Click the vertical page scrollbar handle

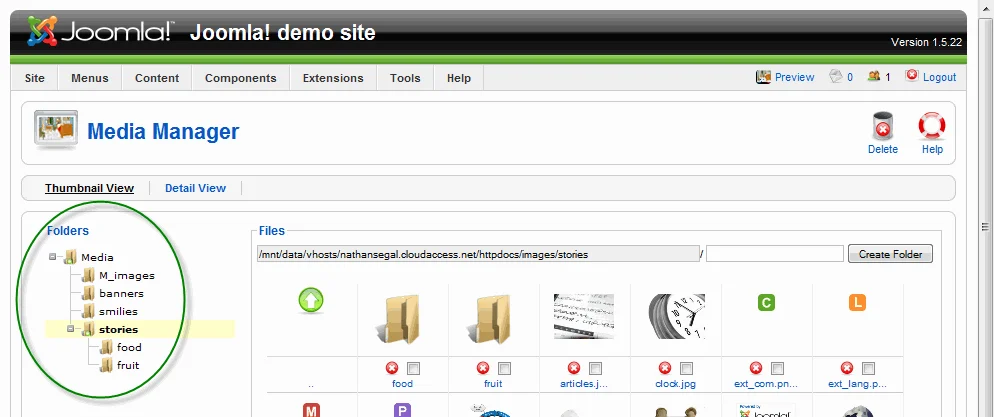pos(985,227)
